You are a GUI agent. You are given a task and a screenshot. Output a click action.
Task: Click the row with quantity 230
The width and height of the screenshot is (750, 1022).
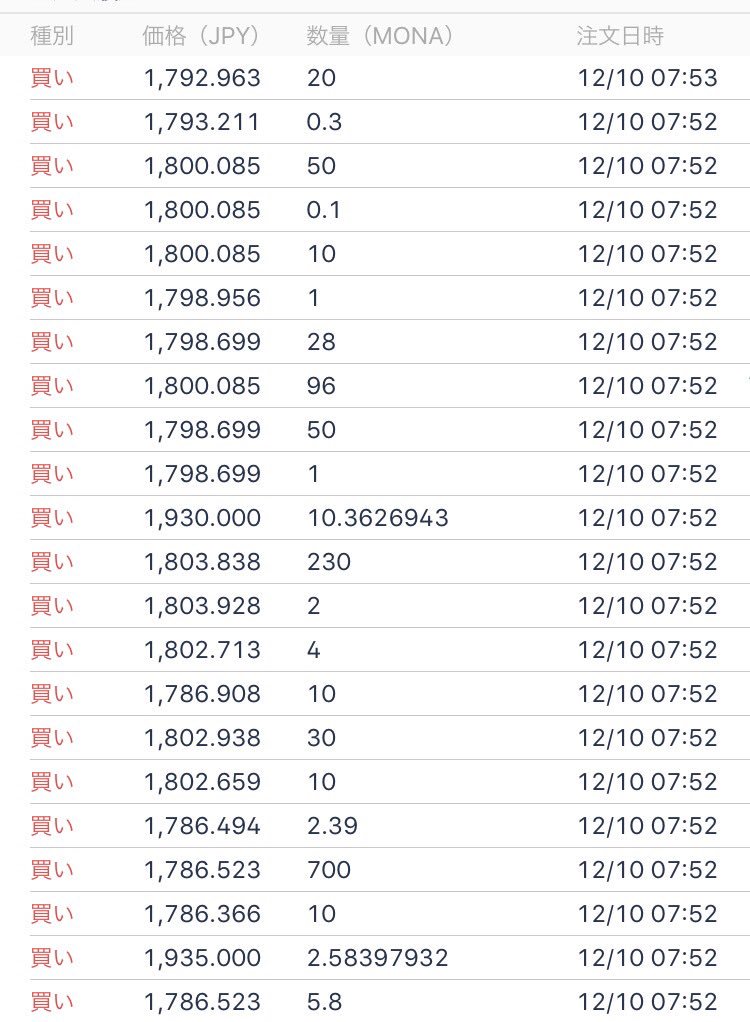pos(390,562)
